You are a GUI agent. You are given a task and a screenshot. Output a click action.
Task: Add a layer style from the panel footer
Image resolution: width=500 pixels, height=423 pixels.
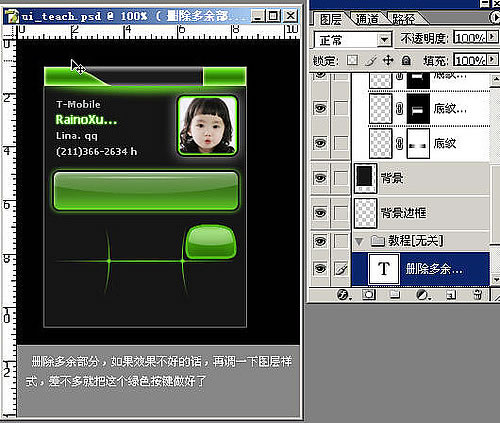point(343,295)
